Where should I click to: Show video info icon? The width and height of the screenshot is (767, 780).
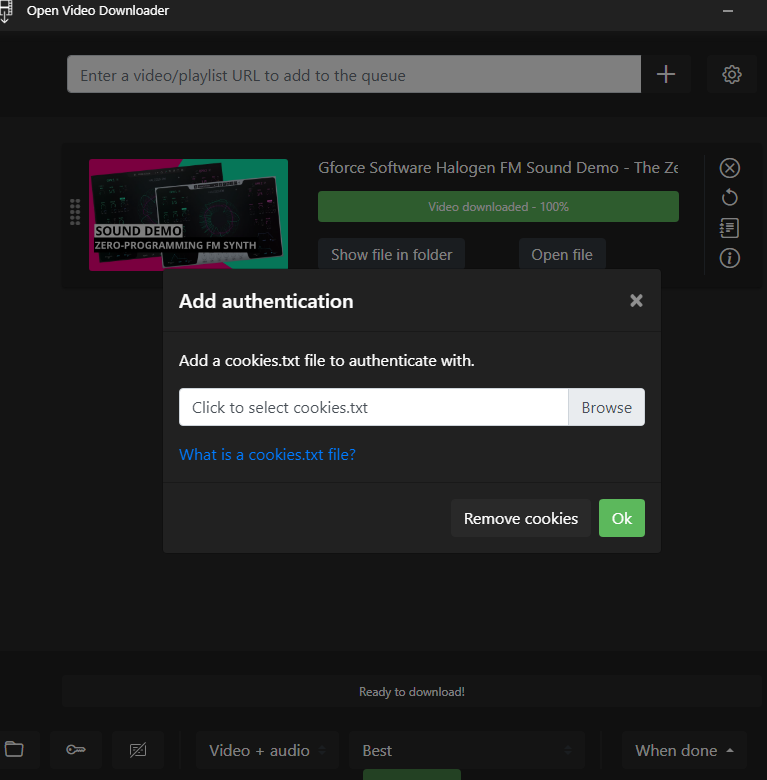729,258
